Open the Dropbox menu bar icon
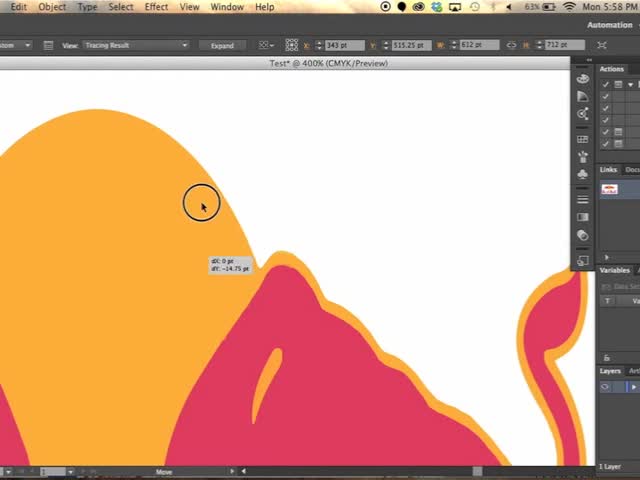The width and height of the screenshot is (640, 480). click(436, 7)
